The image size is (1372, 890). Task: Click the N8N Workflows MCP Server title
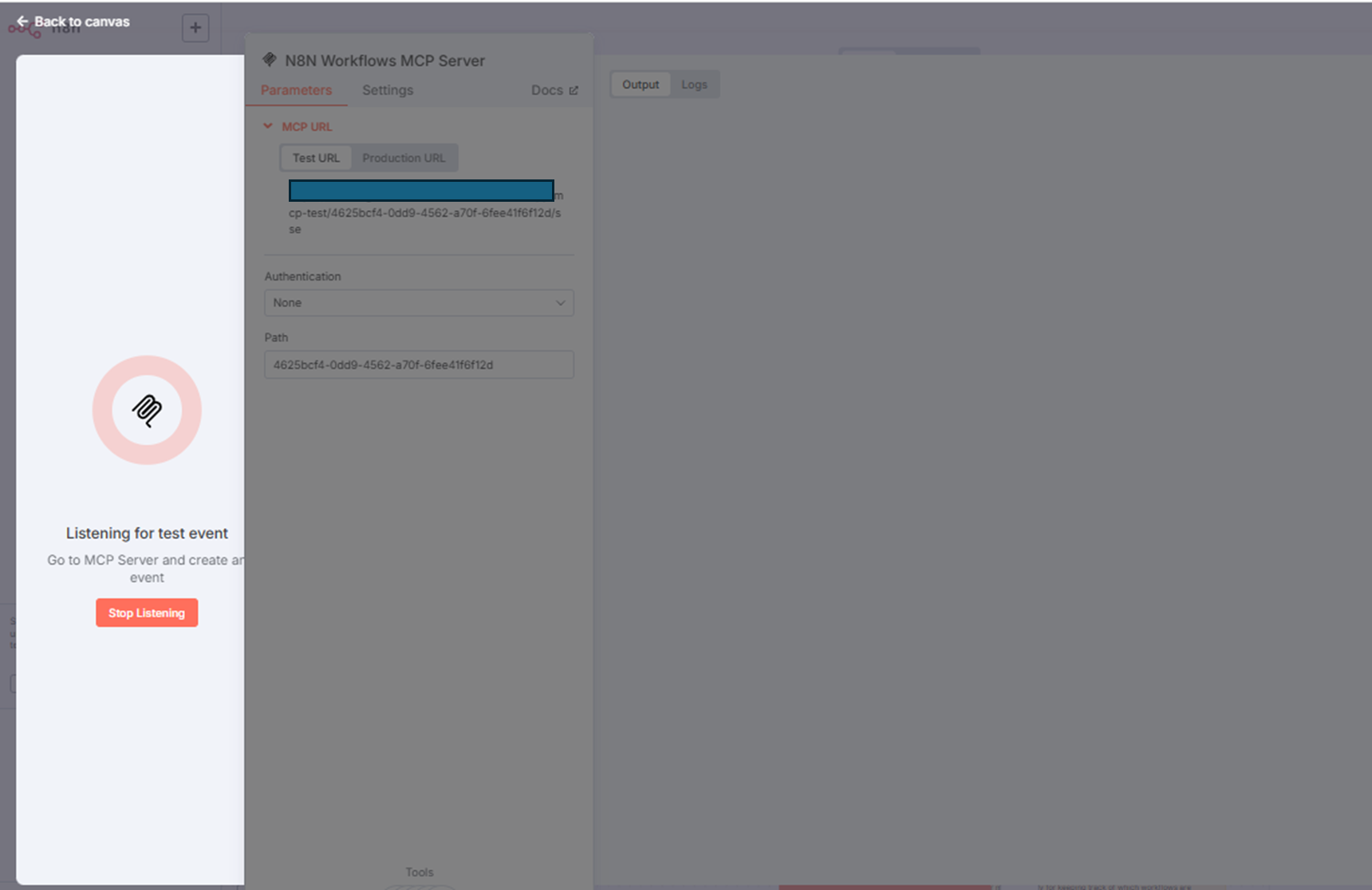[384, 61]
